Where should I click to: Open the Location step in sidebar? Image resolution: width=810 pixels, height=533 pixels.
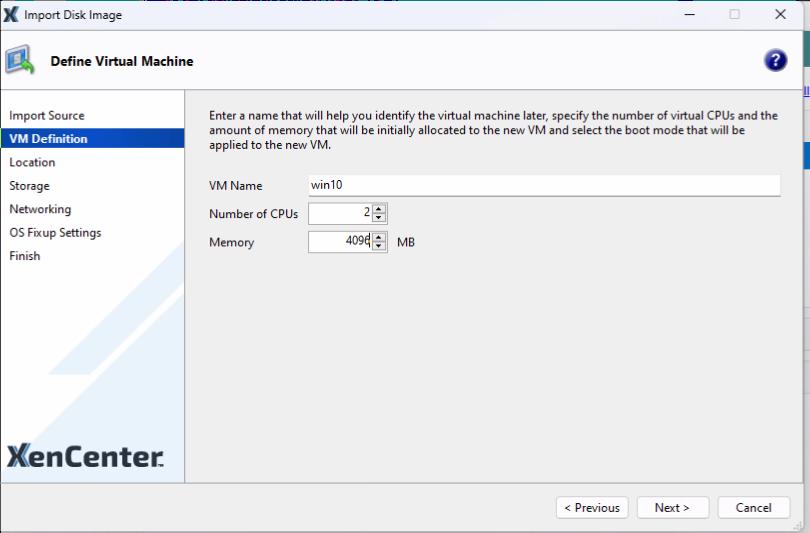coord(32,162)
